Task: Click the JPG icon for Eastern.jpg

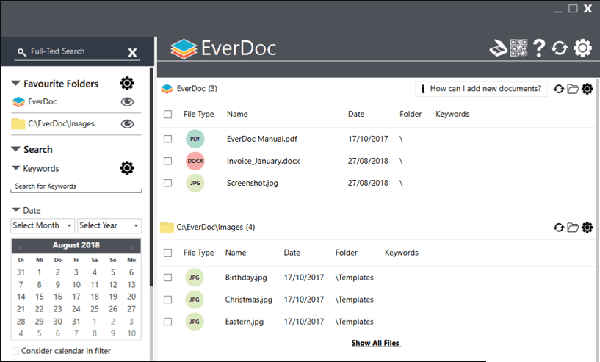Action: (x=194, y=321)
